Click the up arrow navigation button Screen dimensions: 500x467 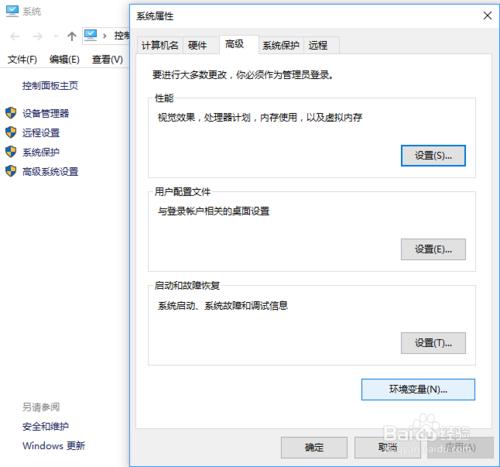[72, 36]
